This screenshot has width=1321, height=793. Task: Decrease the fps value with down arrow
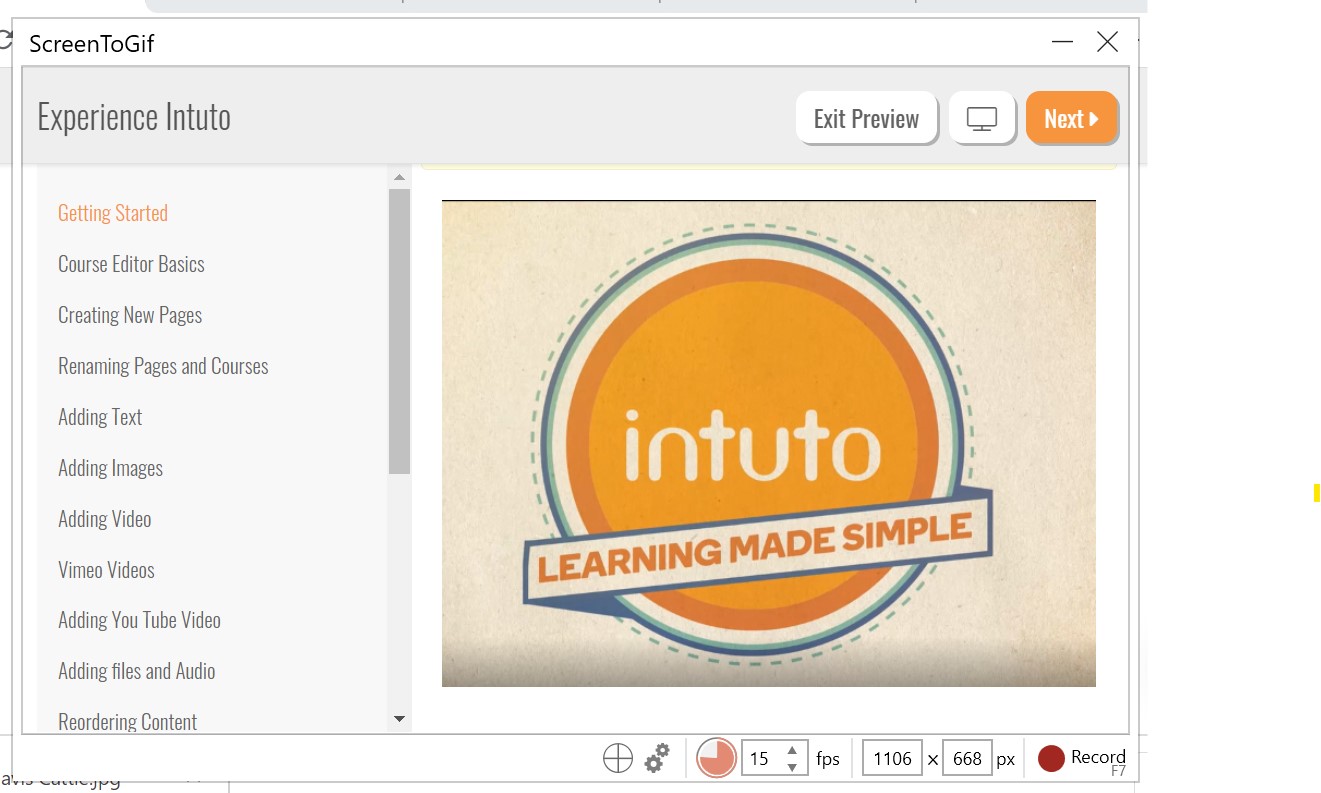792,767
